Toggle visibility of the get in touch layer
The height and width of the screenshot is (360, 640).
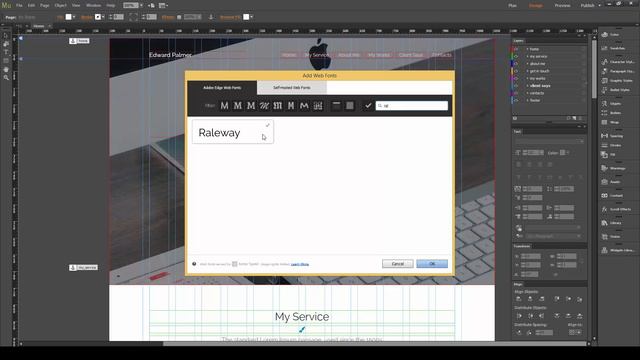click(516, 71)
